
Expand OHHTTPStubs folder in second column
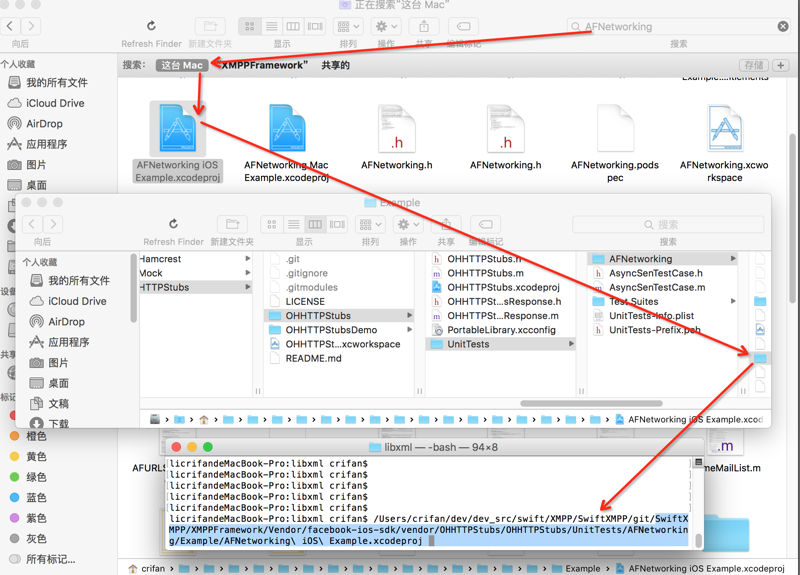click(x=409, y=316)
